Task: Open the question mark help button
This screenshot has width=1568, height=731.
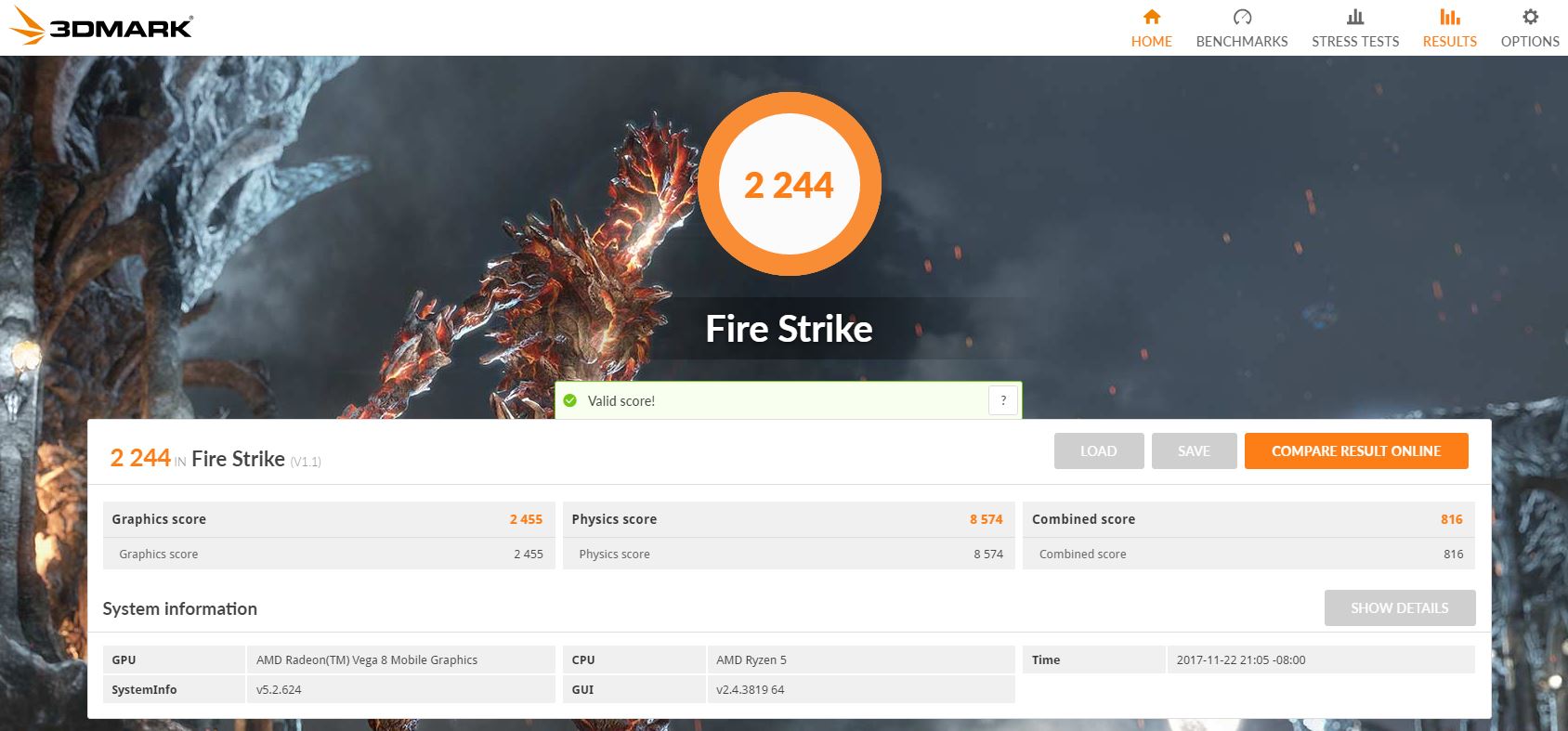Action: tap(1003, 400)
